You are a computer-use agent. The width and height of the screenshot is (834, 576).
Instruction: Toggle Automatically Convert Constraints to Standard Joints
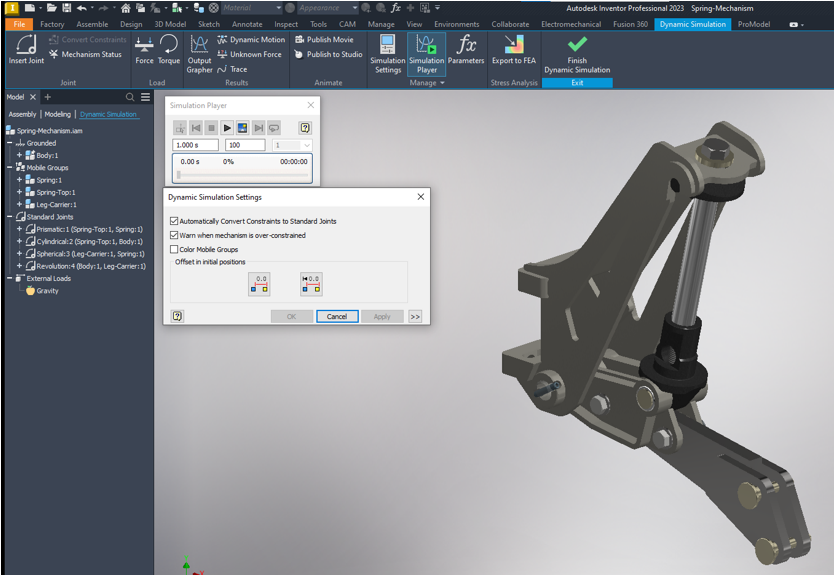pos(174,221)
